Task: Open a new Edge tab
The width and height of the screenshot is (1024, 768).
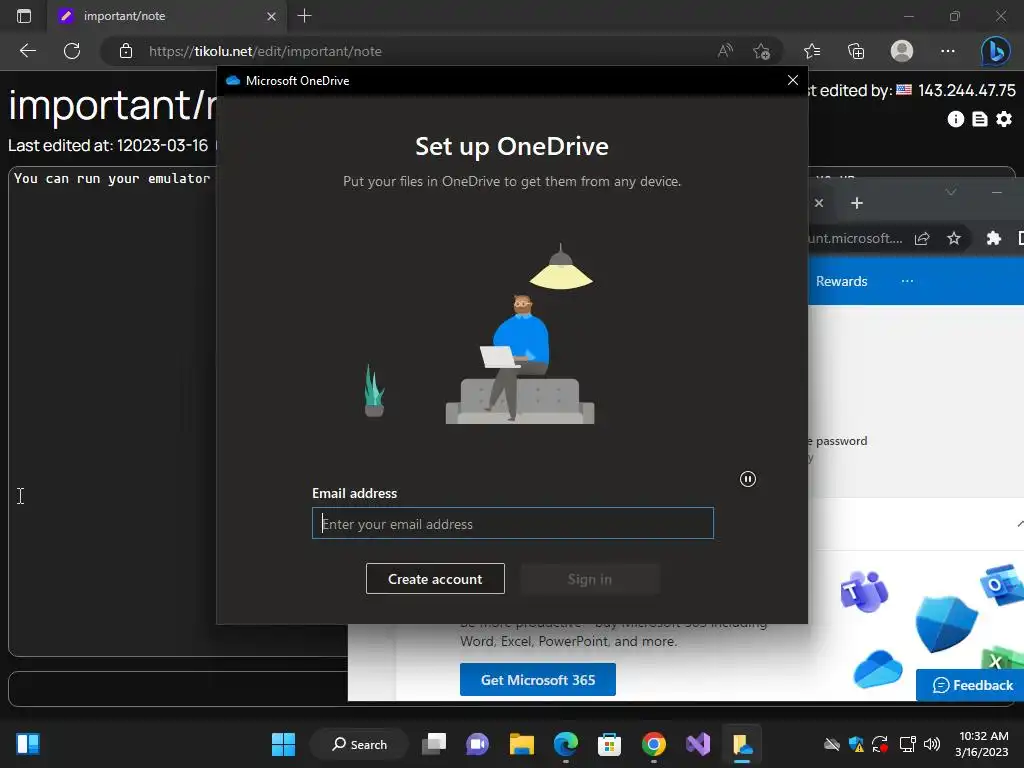Action: tap(304, 16)
